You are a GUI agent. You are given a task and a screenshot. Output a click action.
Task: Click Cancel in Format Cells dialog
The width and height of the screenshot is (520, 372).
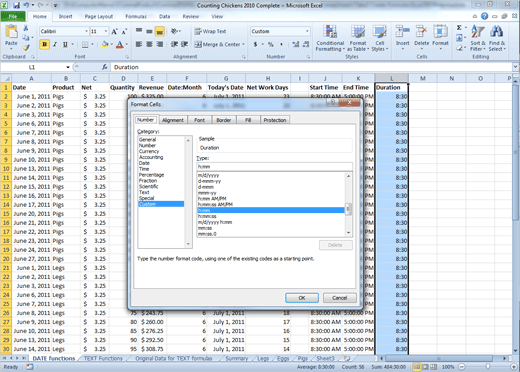[x=340, y=298]
